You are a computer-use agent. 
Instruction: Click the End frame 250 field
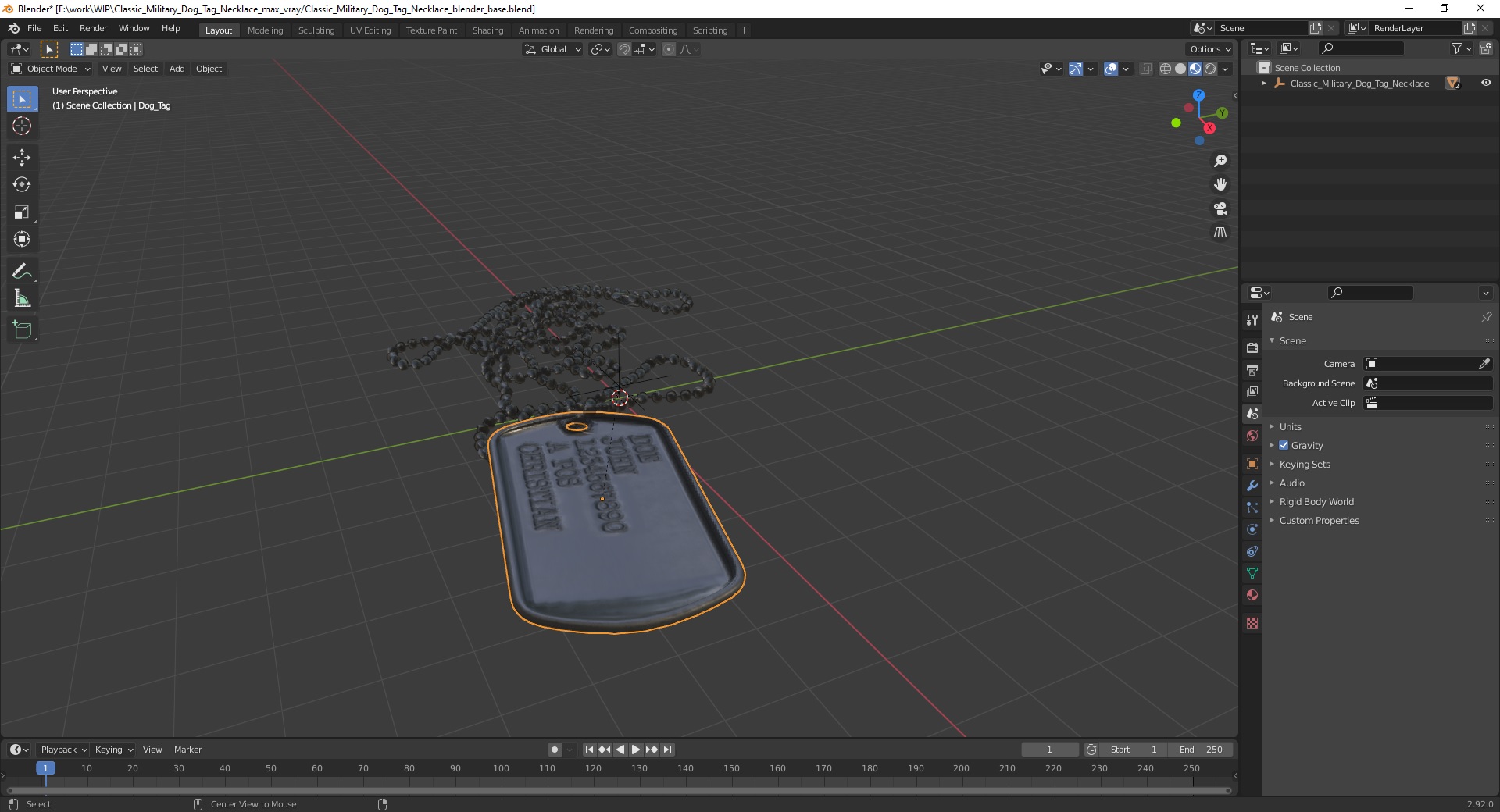tap(1201, 750)
